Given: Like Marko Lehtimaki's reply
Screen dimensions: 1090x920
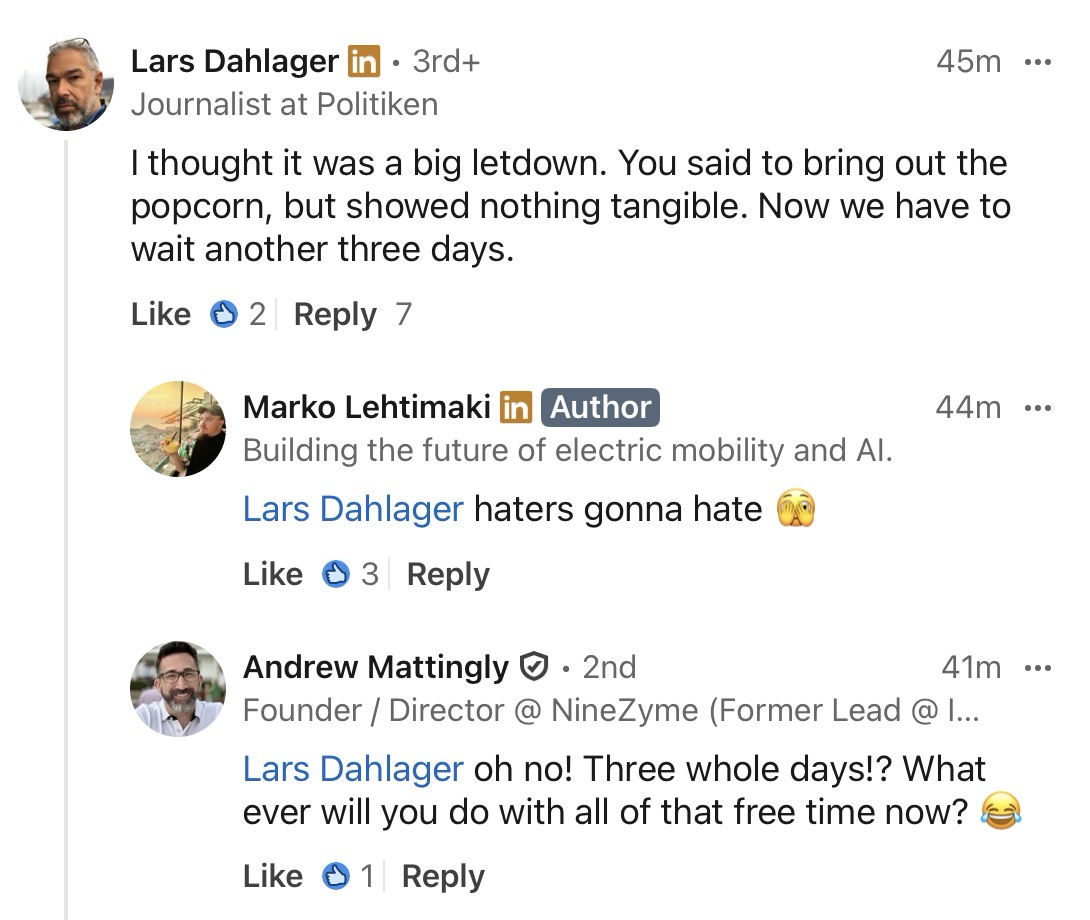Looking at the screenshot, I should [272, 575].
